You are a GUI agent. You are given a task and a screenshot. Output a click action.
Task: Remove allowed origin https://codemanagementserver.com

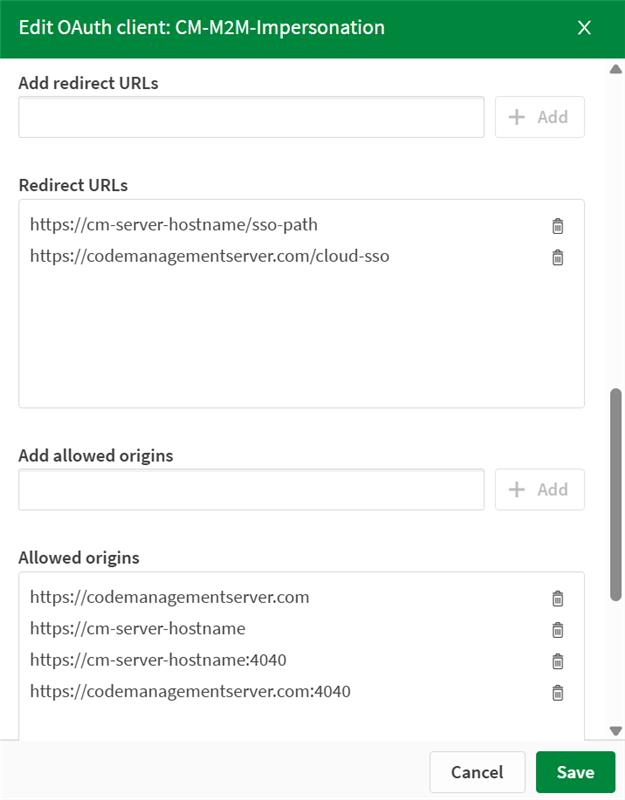[x=558, y=598]
